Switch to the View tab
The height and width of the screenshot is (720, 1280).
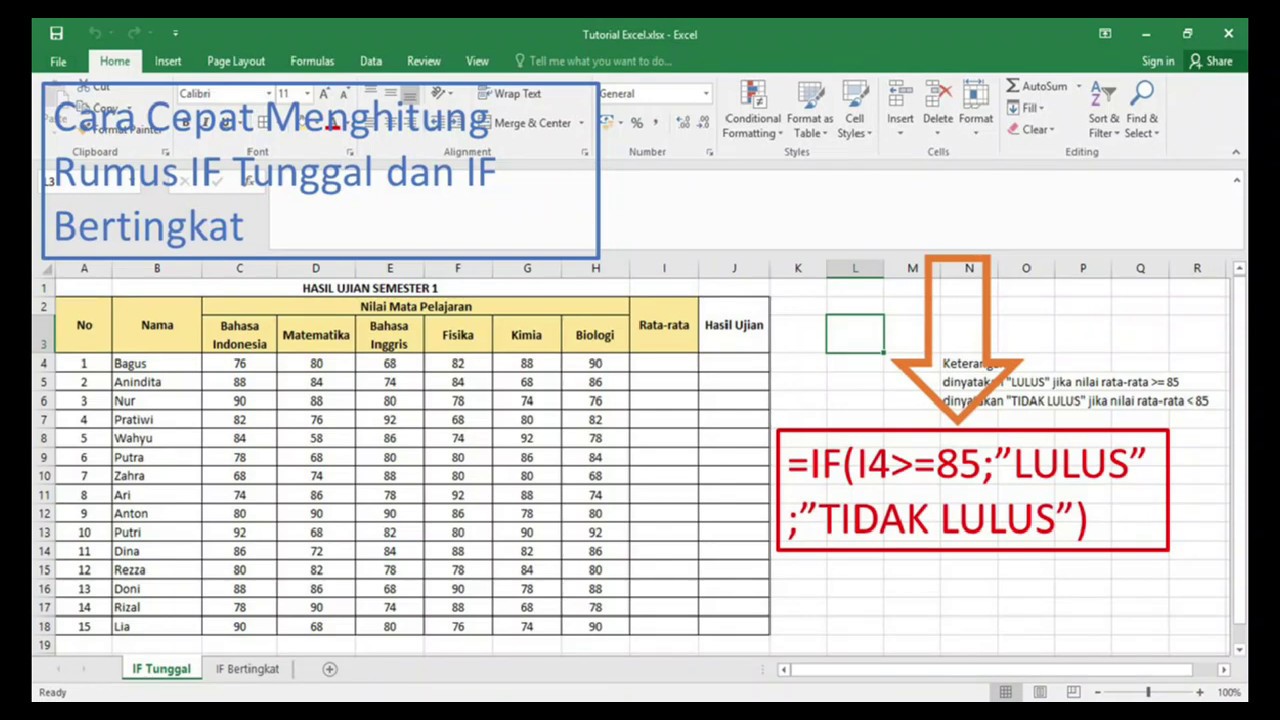(477, 62)
